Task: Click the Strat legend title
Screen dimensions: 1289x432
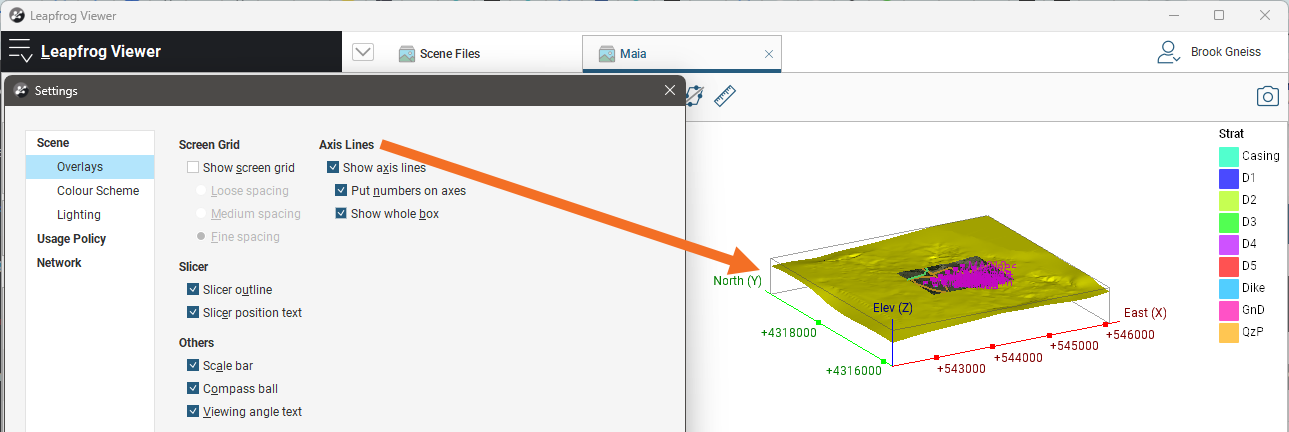Action: pos(1231,134)
